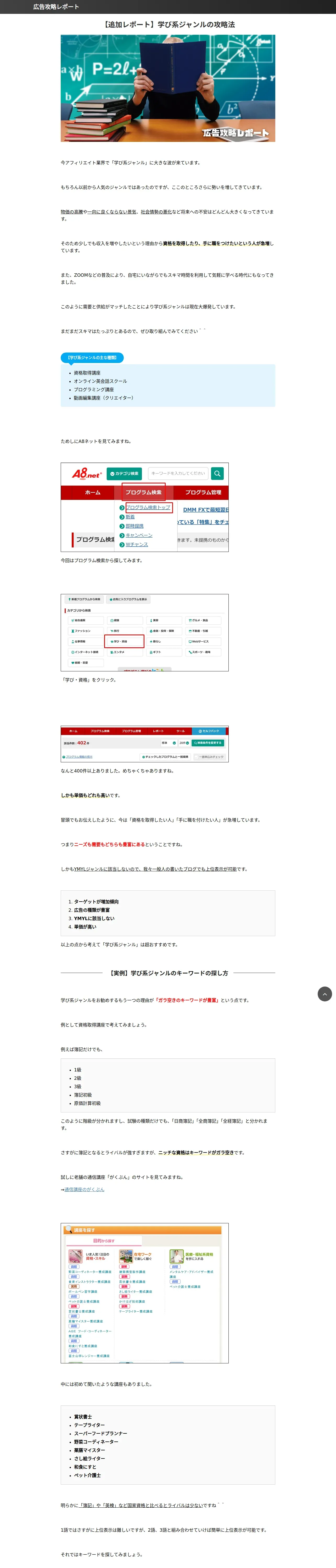Open the 標準 sort dropdown
Image resolution: width=336 pixels, height=1568 pixels.
tap(169, 743)
